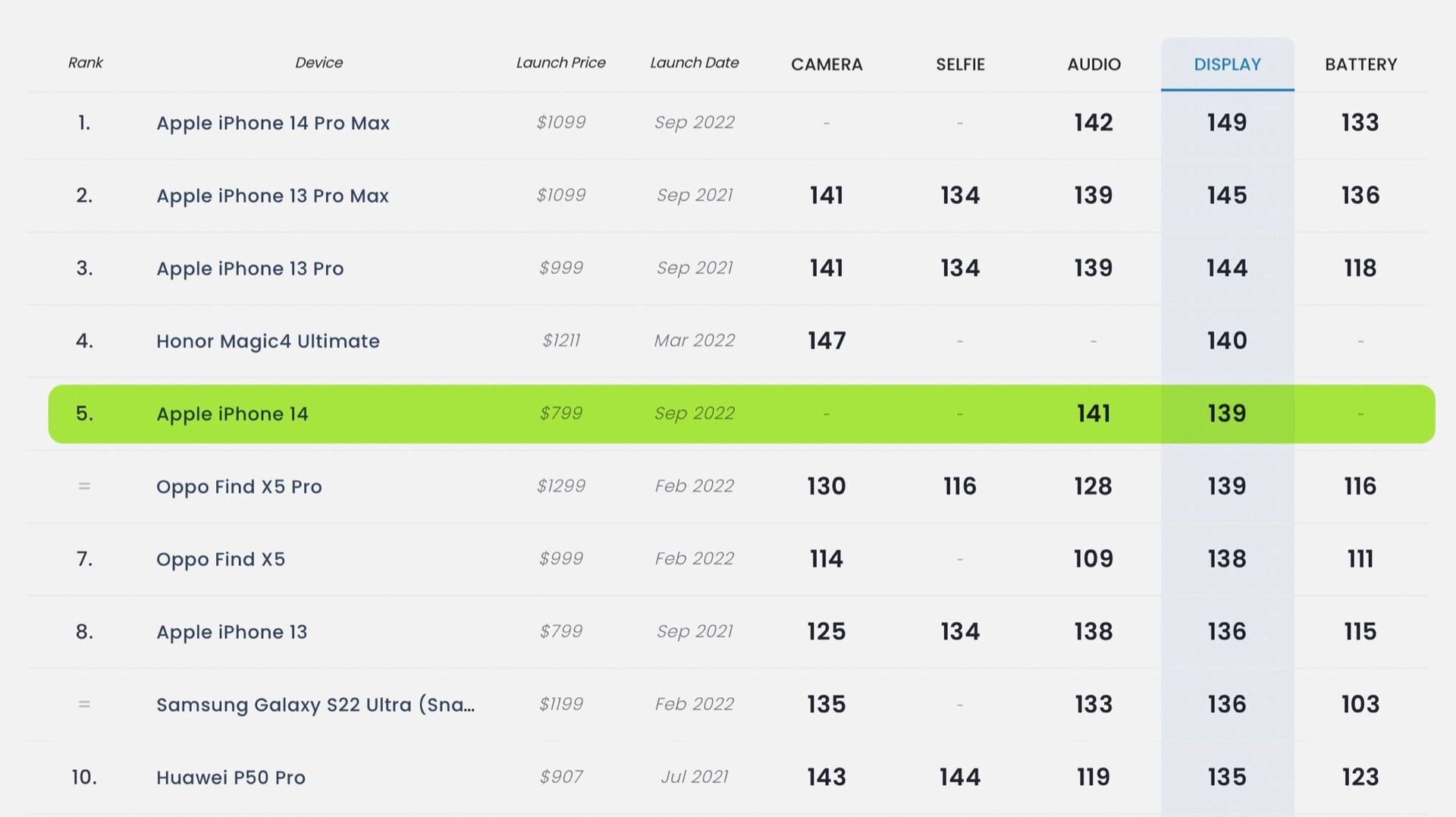This screenshot has height=817, width=1456.
Task: Sort by the CAMERA column
Action: coord(827,64)
